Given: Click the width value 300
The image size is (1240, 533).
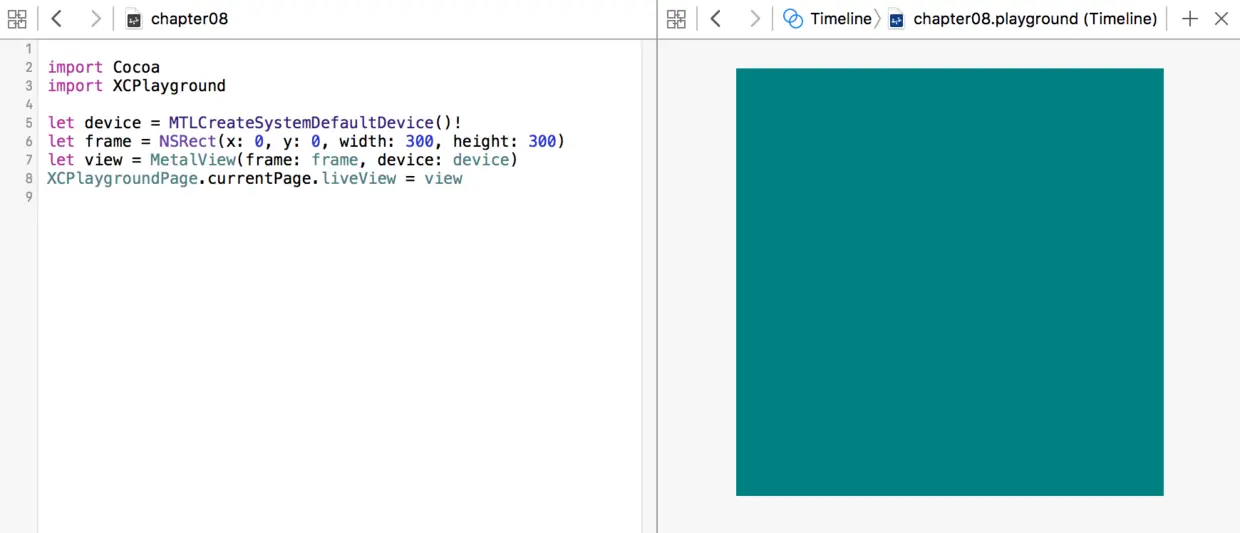Looking at the screenshot, I should (x=419, y=141).
